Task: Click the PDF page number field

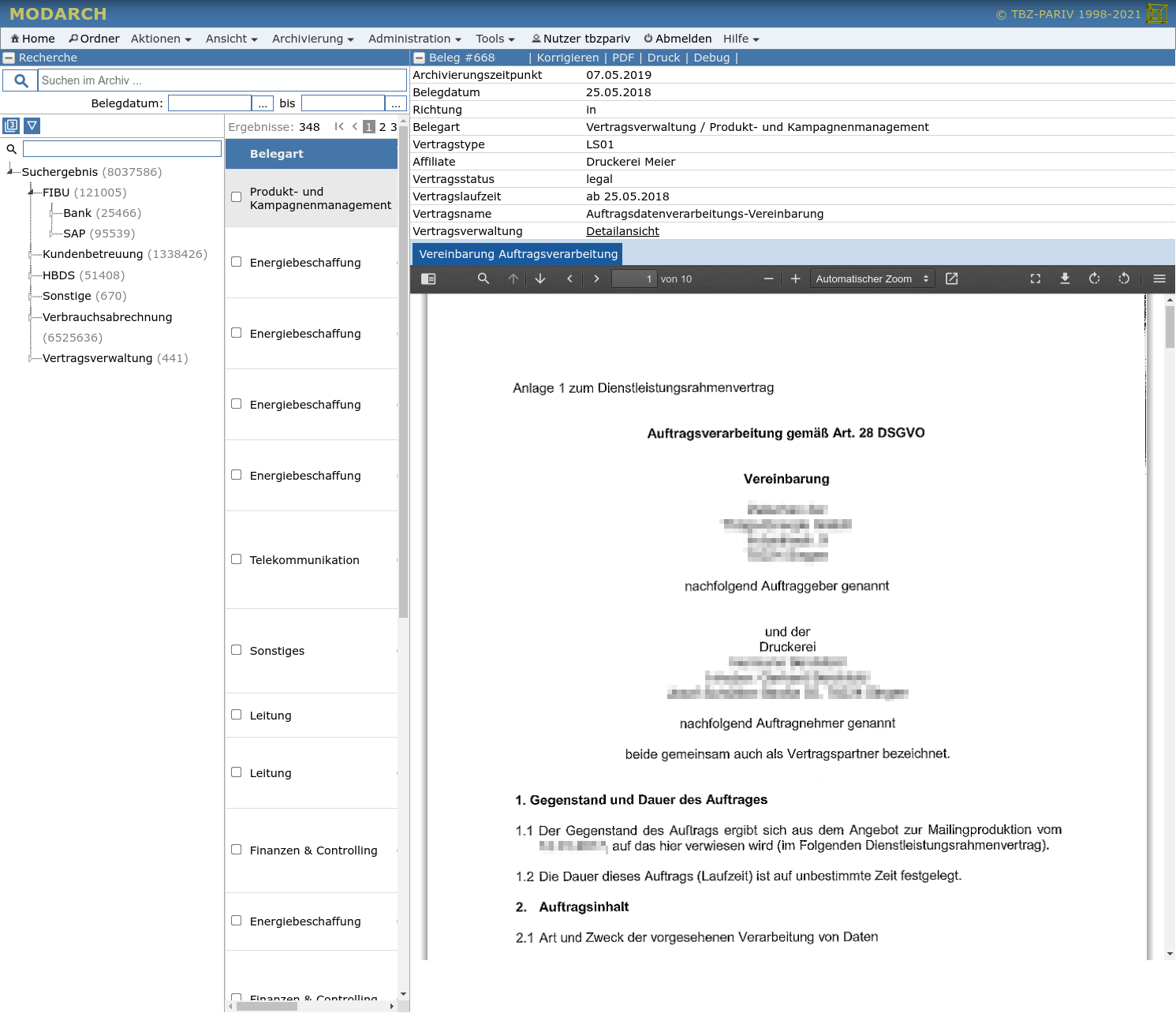Action: point(634,278)
